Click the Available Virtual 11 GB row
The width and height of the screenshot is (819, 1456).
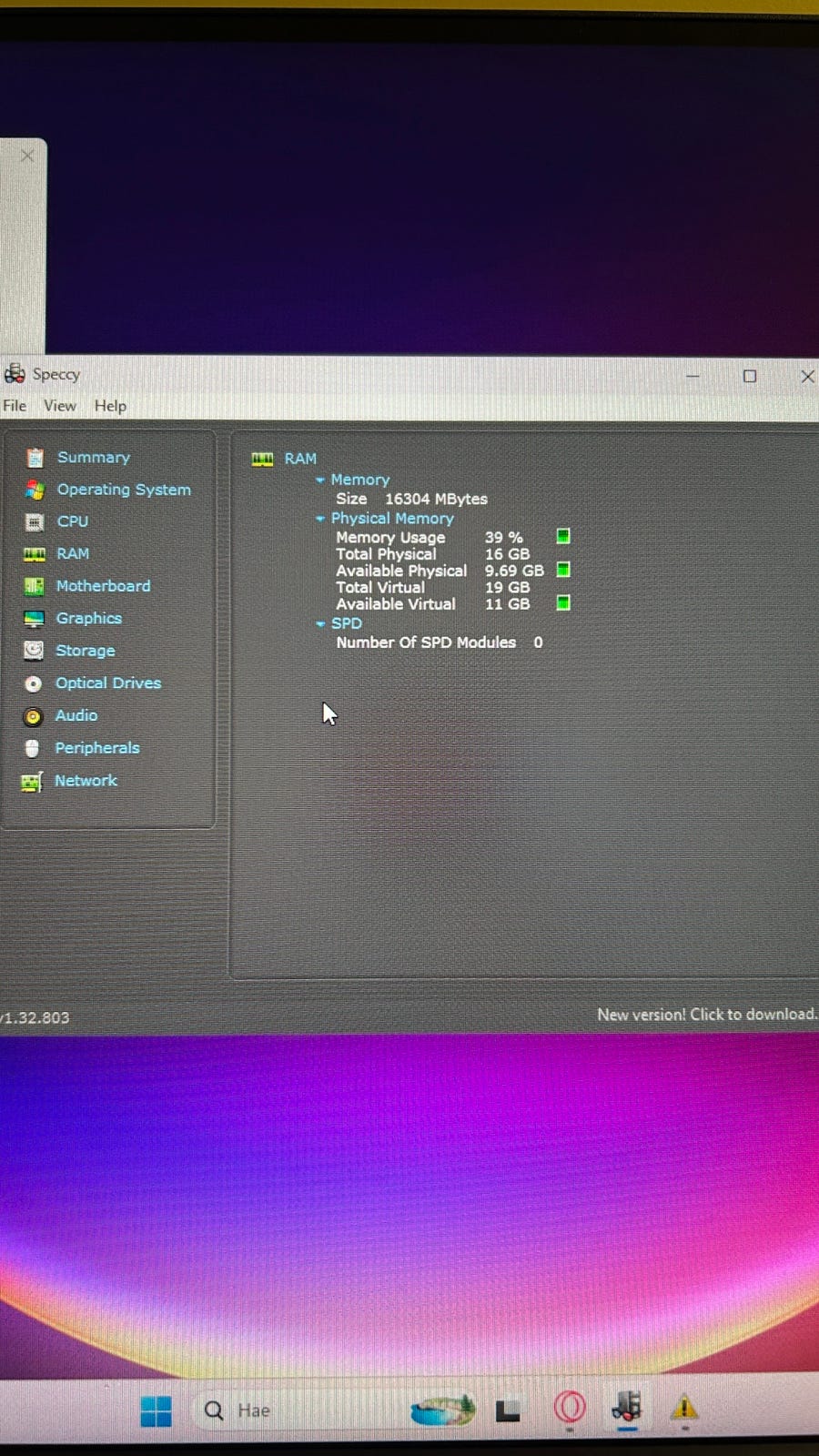tap(432, 603)
